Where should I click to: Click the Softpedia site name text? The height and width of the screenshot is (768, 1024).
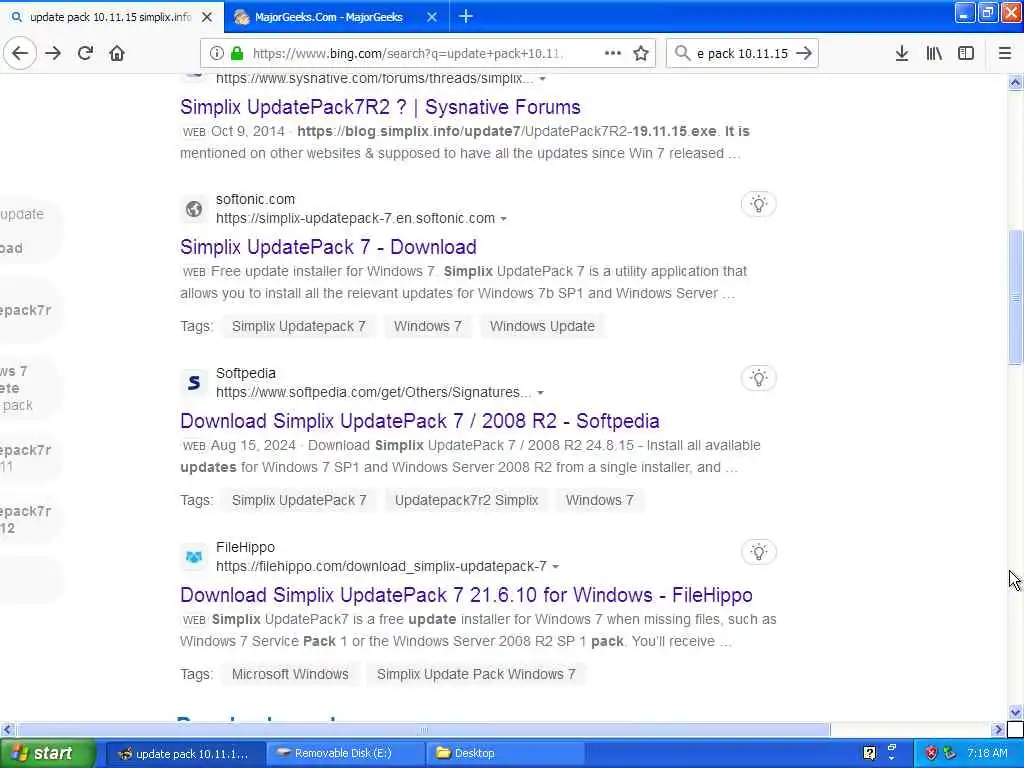[x=246, y=374]
